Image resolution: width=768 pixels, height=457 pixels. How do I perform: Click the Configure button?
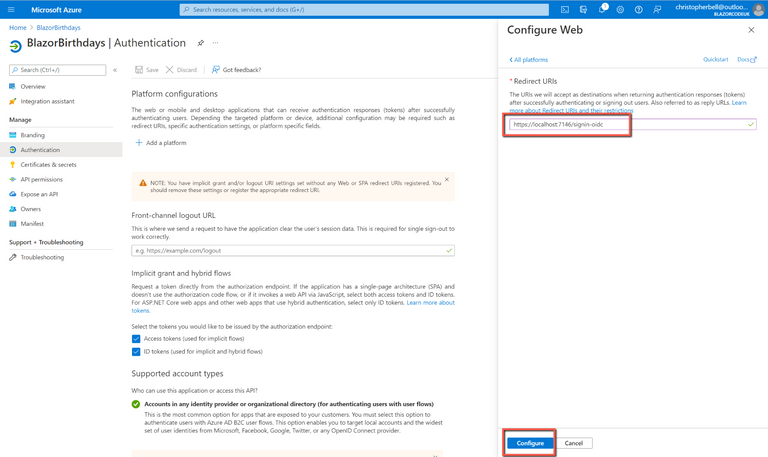click(530, 443)
